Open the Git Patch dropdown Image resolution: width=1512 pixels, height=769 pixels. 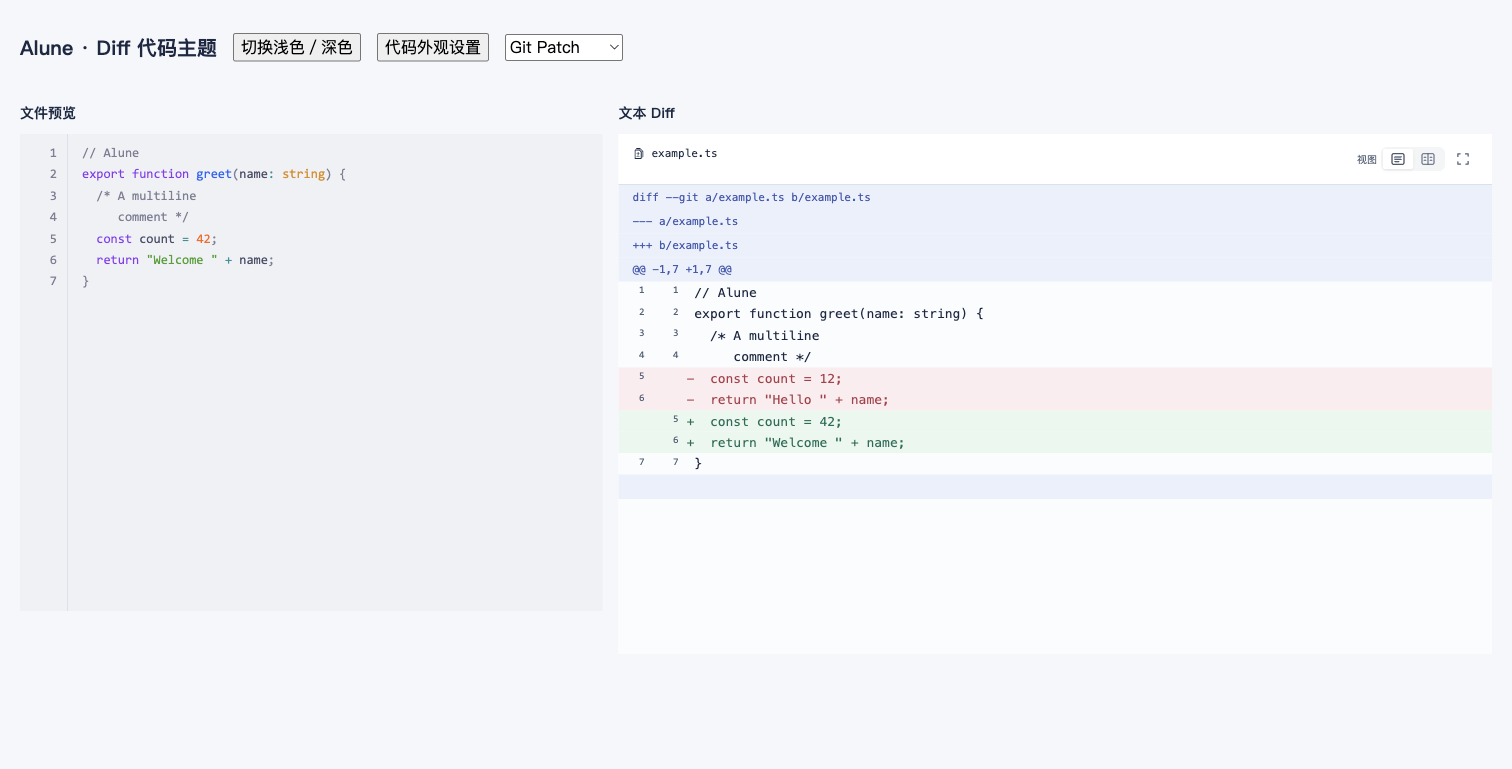tap(564, 47)
